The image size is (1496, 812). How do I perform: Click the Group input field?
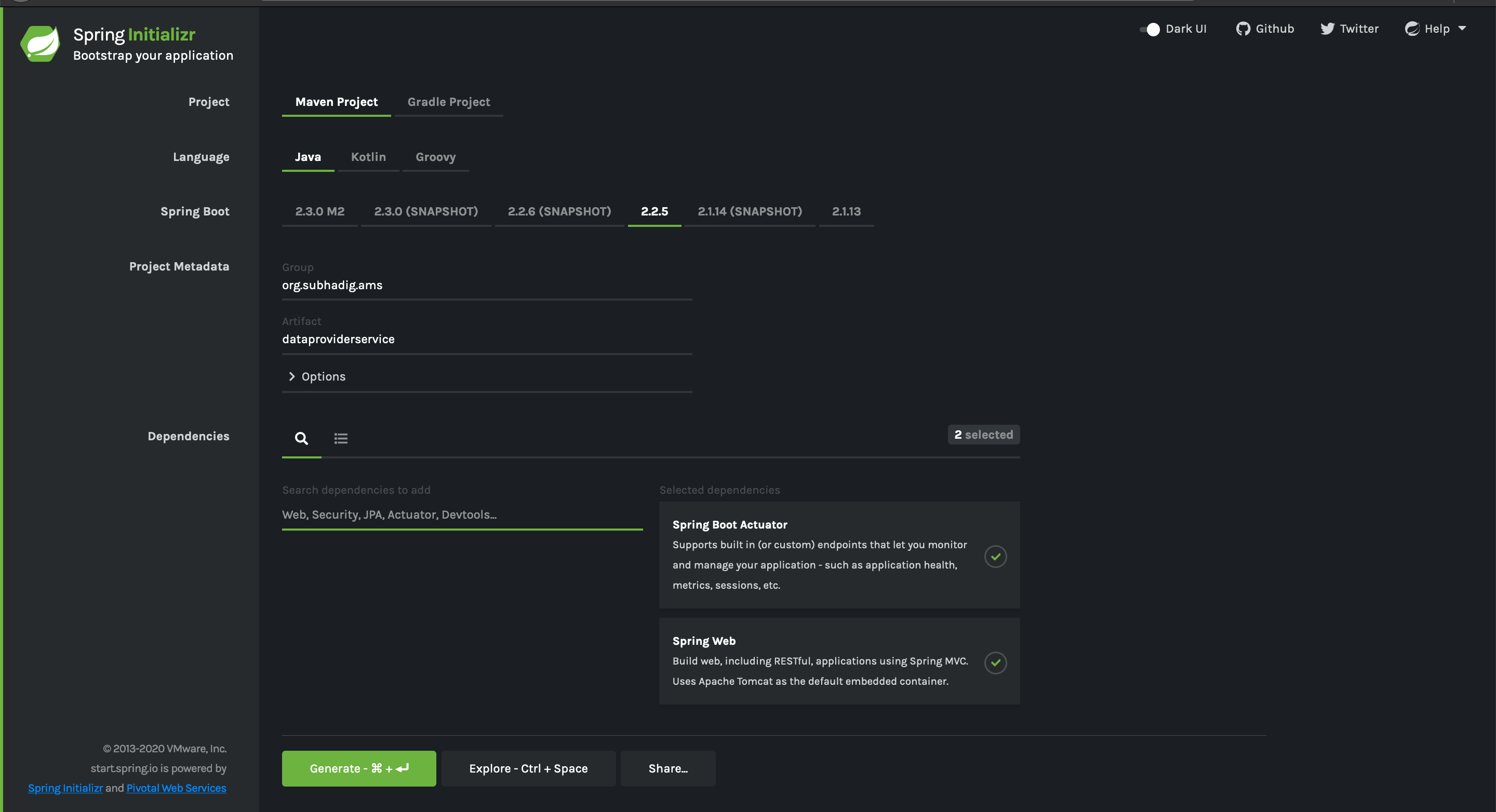click(486, 284)
